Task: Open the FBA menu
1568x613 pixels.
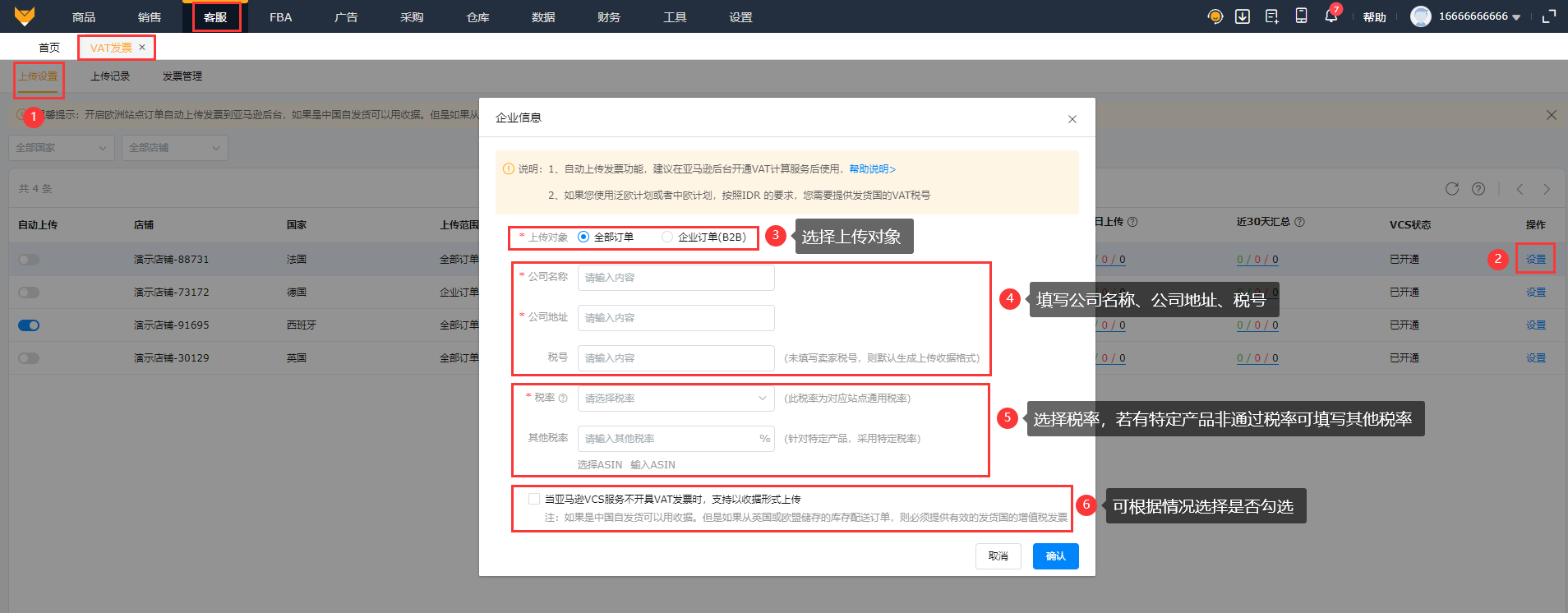Action: pyautogui.click(x=281, y=17)
